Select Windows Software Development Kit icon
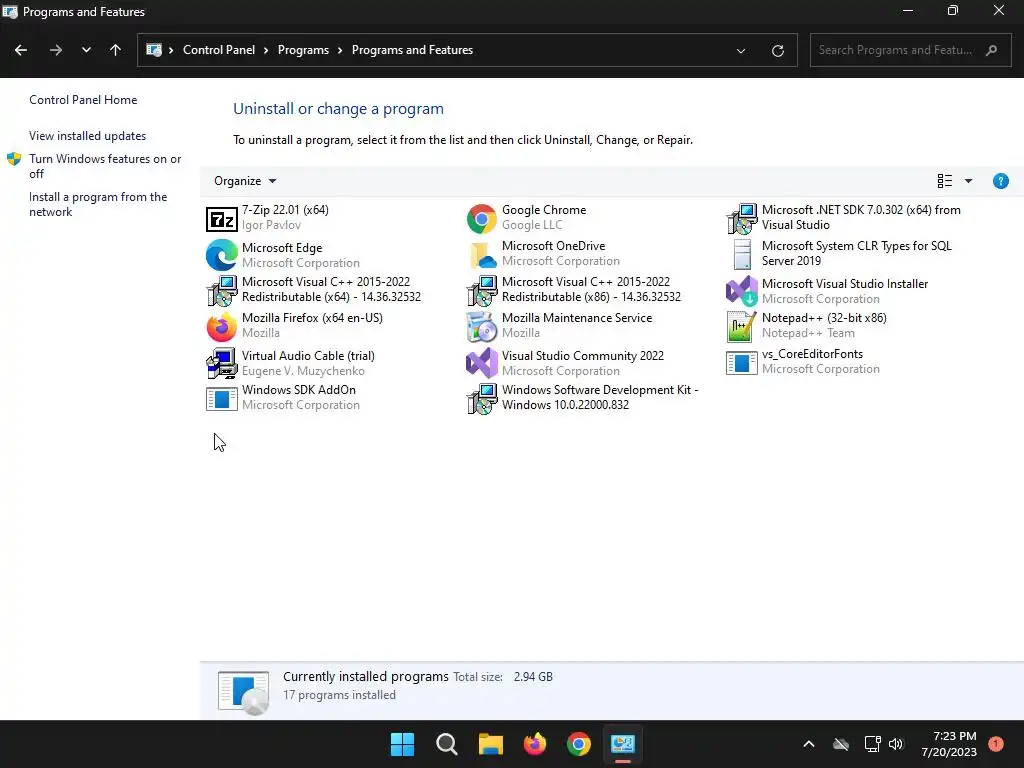This screenshot has width=1024, height=768. tap(481, 398)
